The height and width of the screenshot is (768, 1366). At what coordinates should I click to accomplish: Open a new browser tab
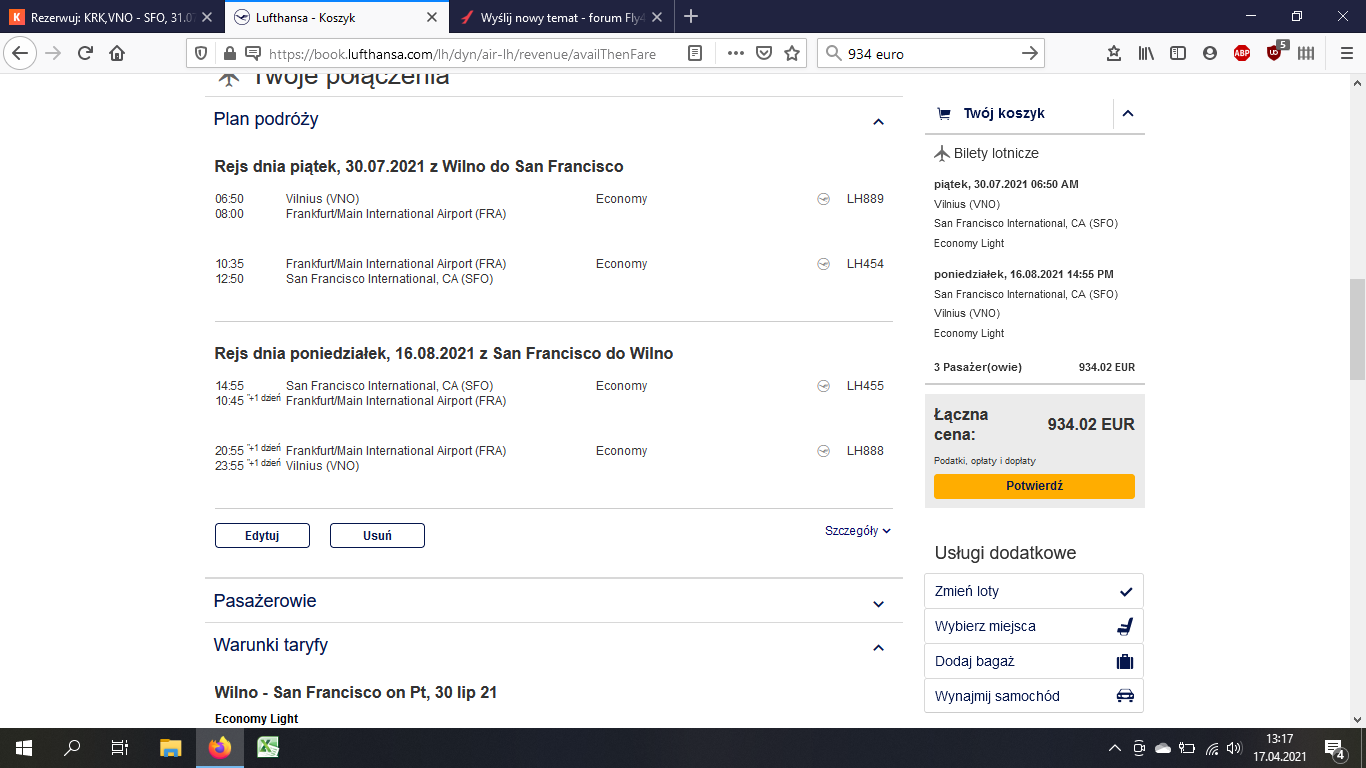point(691,16)
